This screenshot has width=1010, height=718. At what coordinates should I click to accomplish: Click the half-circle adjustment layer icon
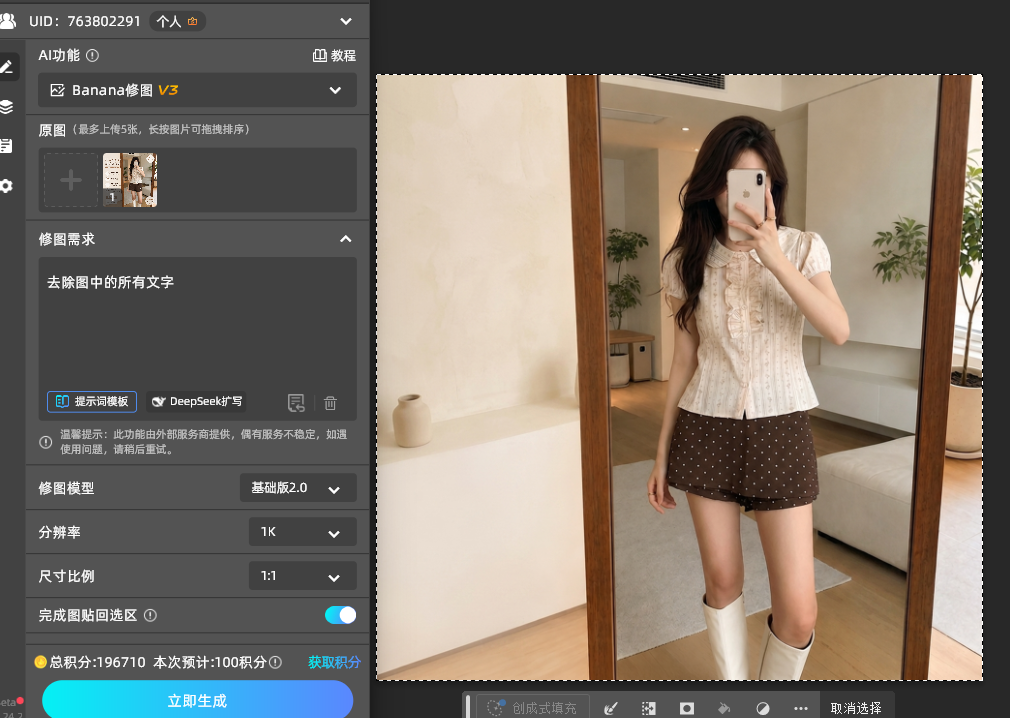763,708
